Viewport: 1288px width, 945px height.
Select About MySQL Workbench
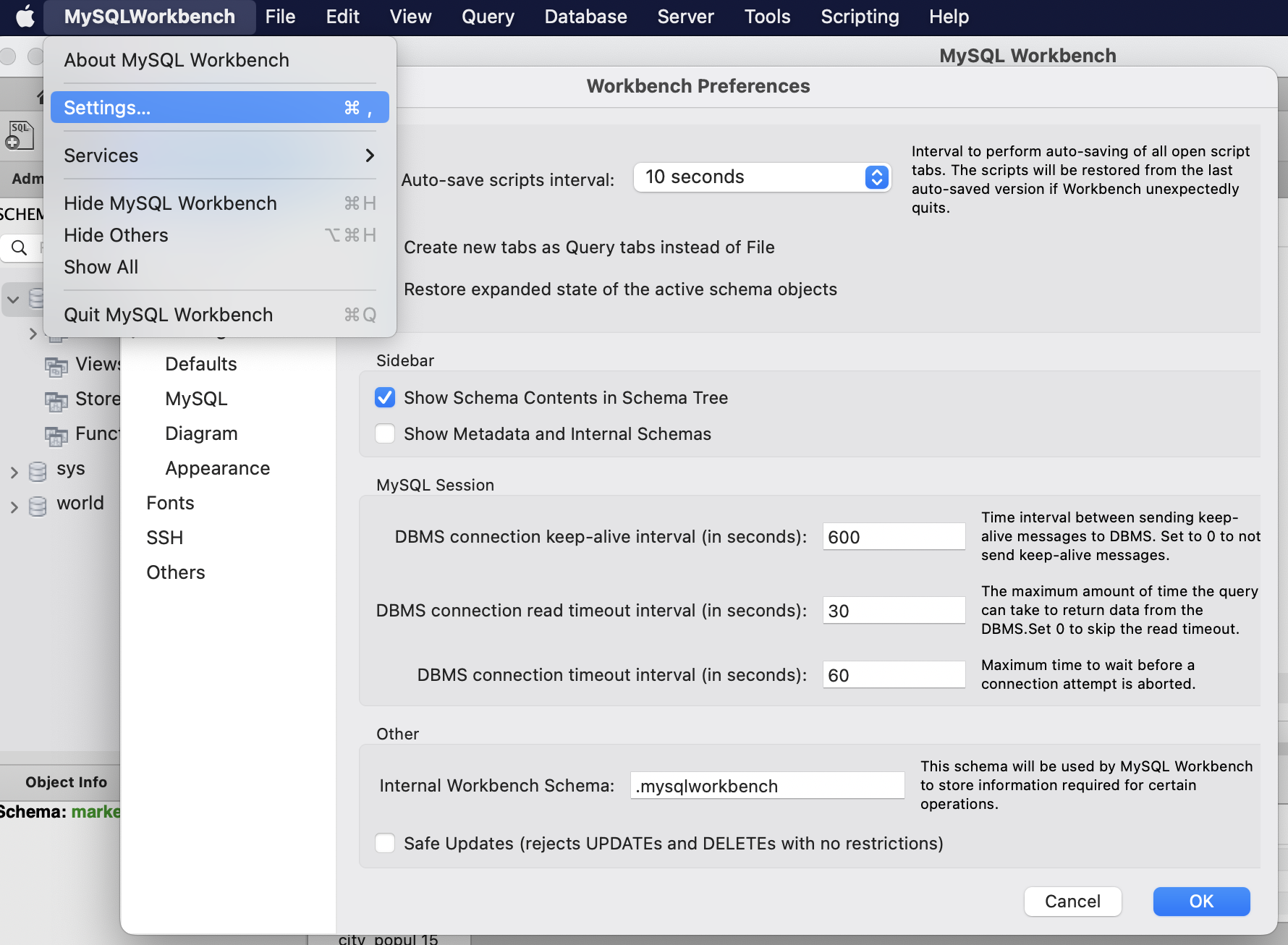(x=220, y=60)
